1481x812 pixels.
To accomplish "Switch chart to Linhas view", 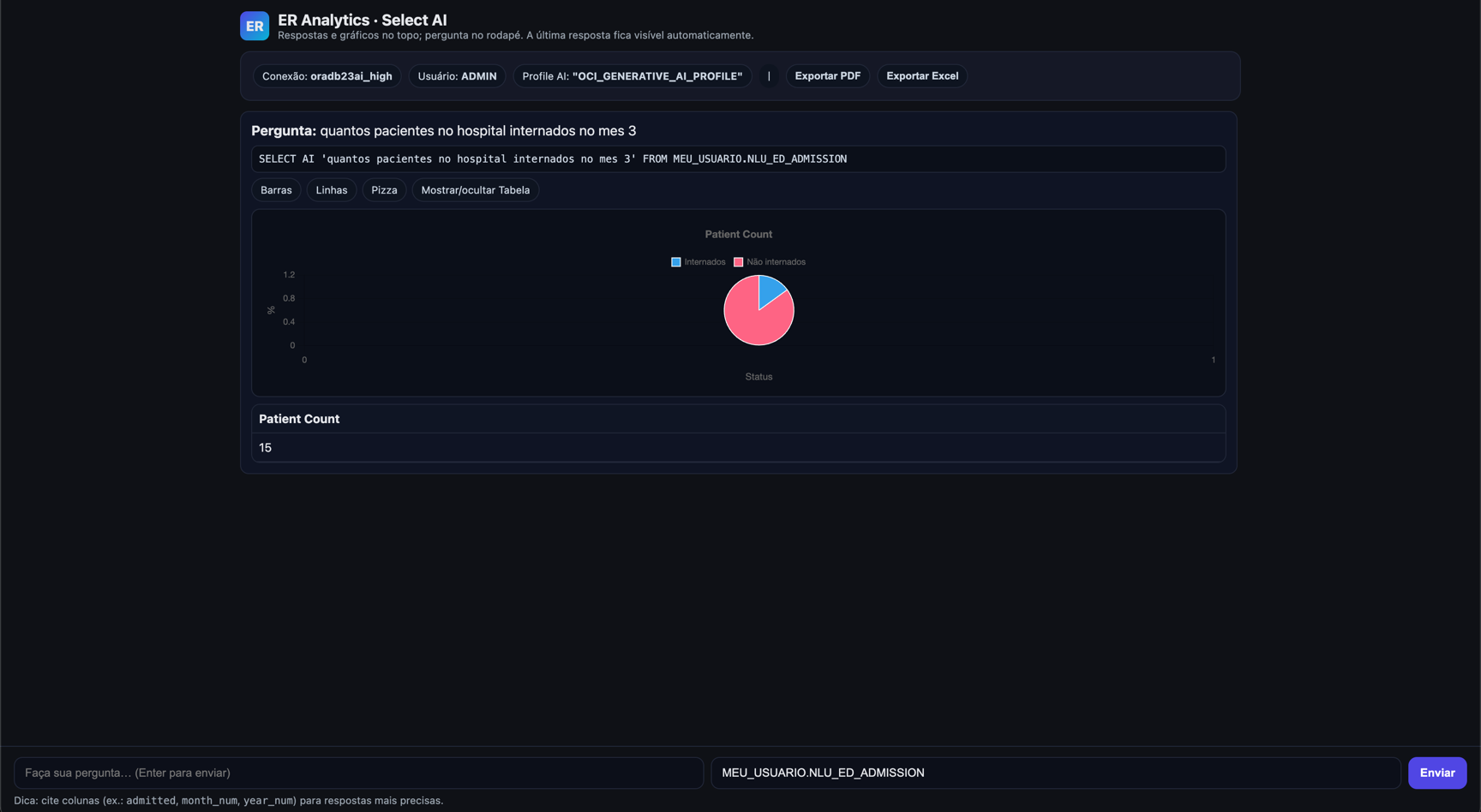I will pos(331,190).
